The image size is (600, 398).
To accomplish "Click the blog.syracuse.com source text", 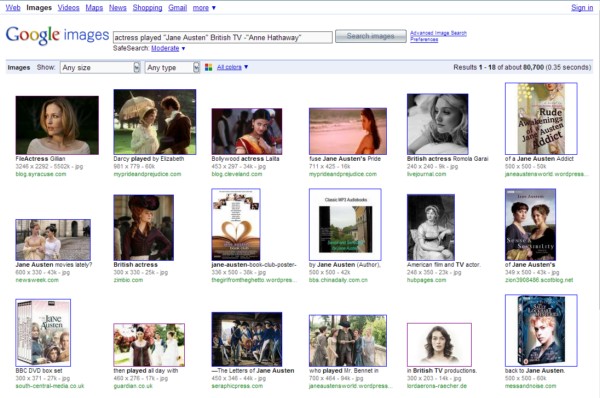I will pyautogui.click(x=41, y=174).
